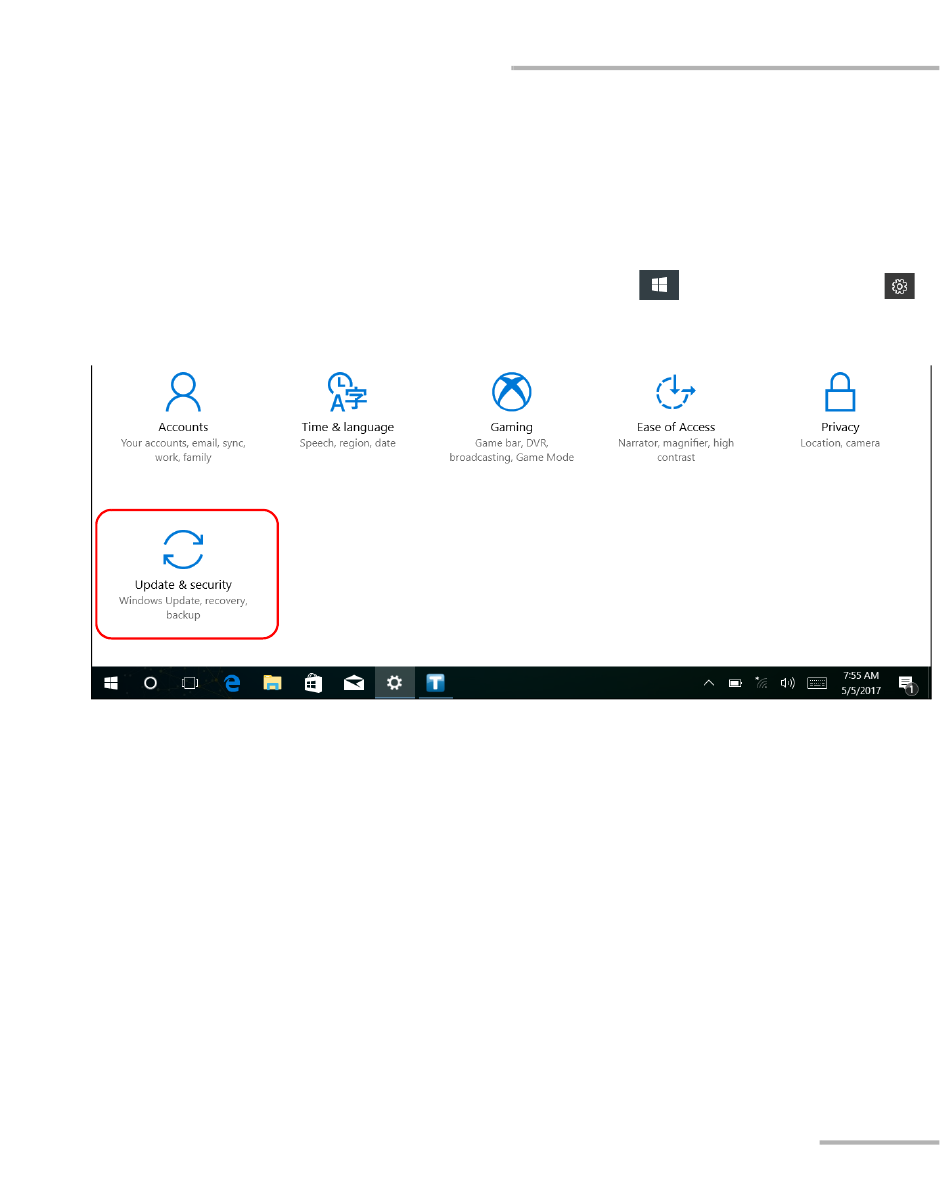Open the Privacy settings tile
950x1181 pixels.
tap(840, 410)
